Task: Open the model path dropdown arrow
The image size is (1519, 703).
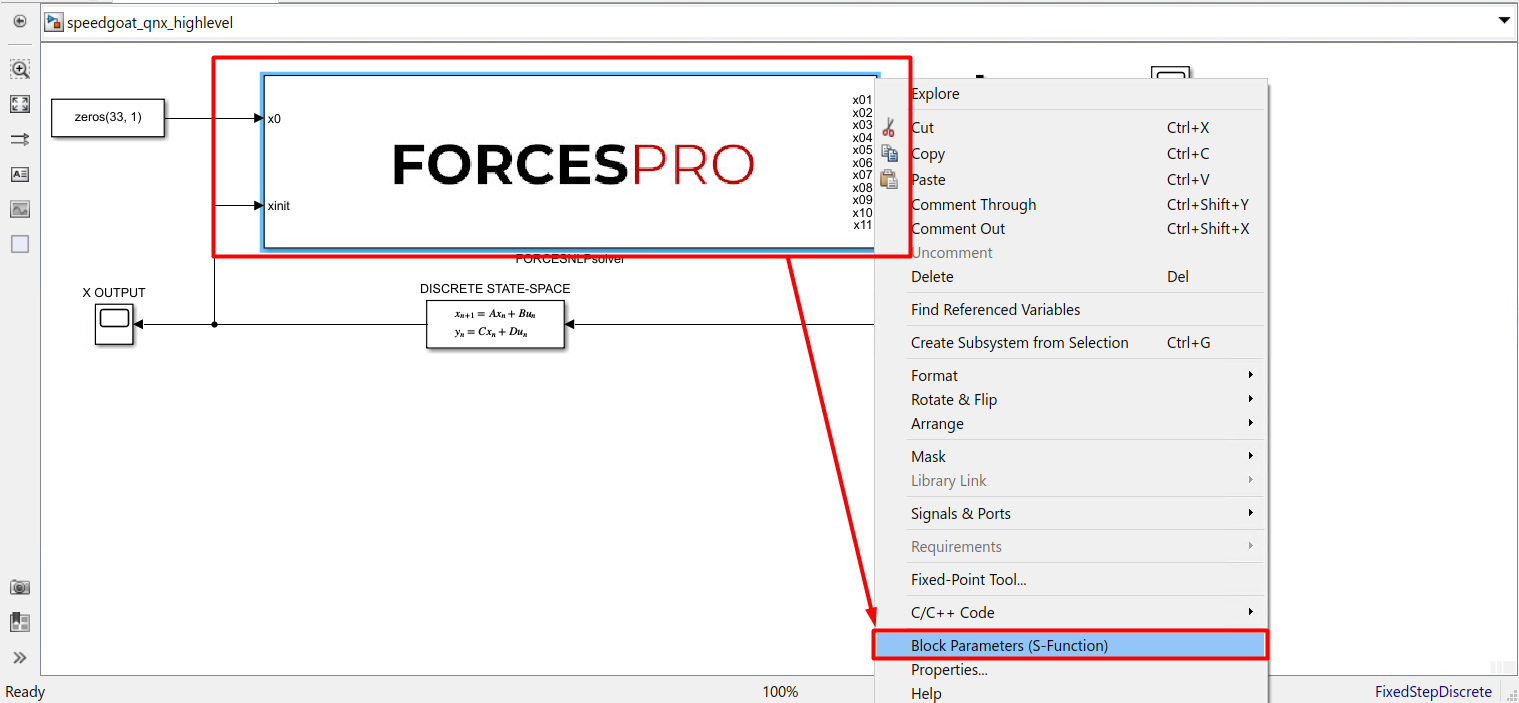Action: coord(1503,21)
